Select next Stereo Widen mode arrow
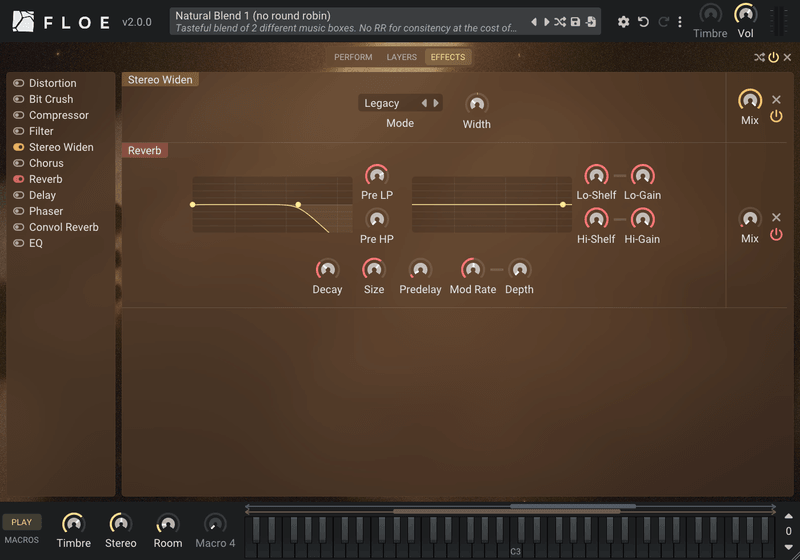 (x=436, y=103)
